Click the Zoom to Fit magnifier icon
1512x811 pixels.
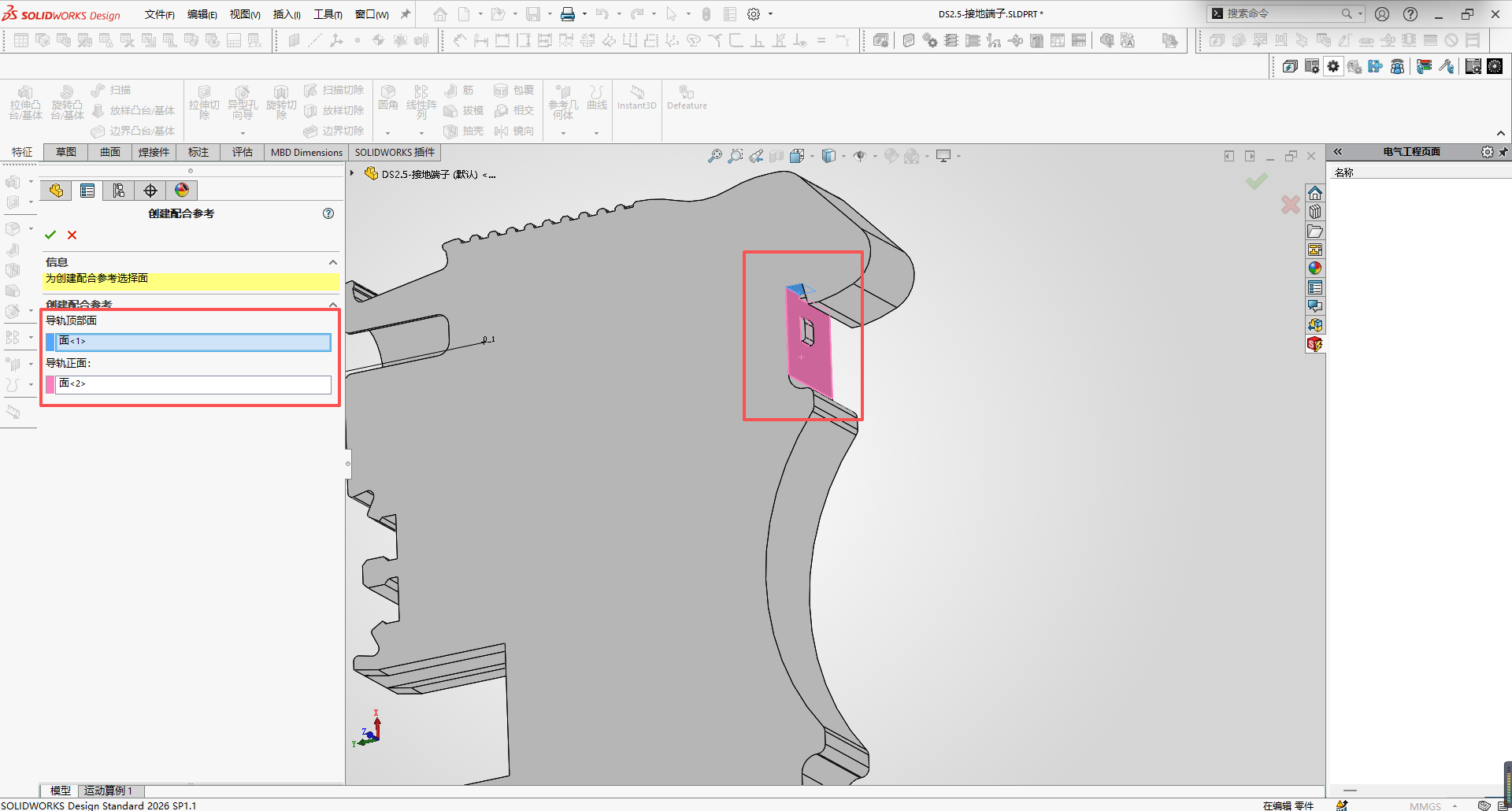tap(714, 157)
